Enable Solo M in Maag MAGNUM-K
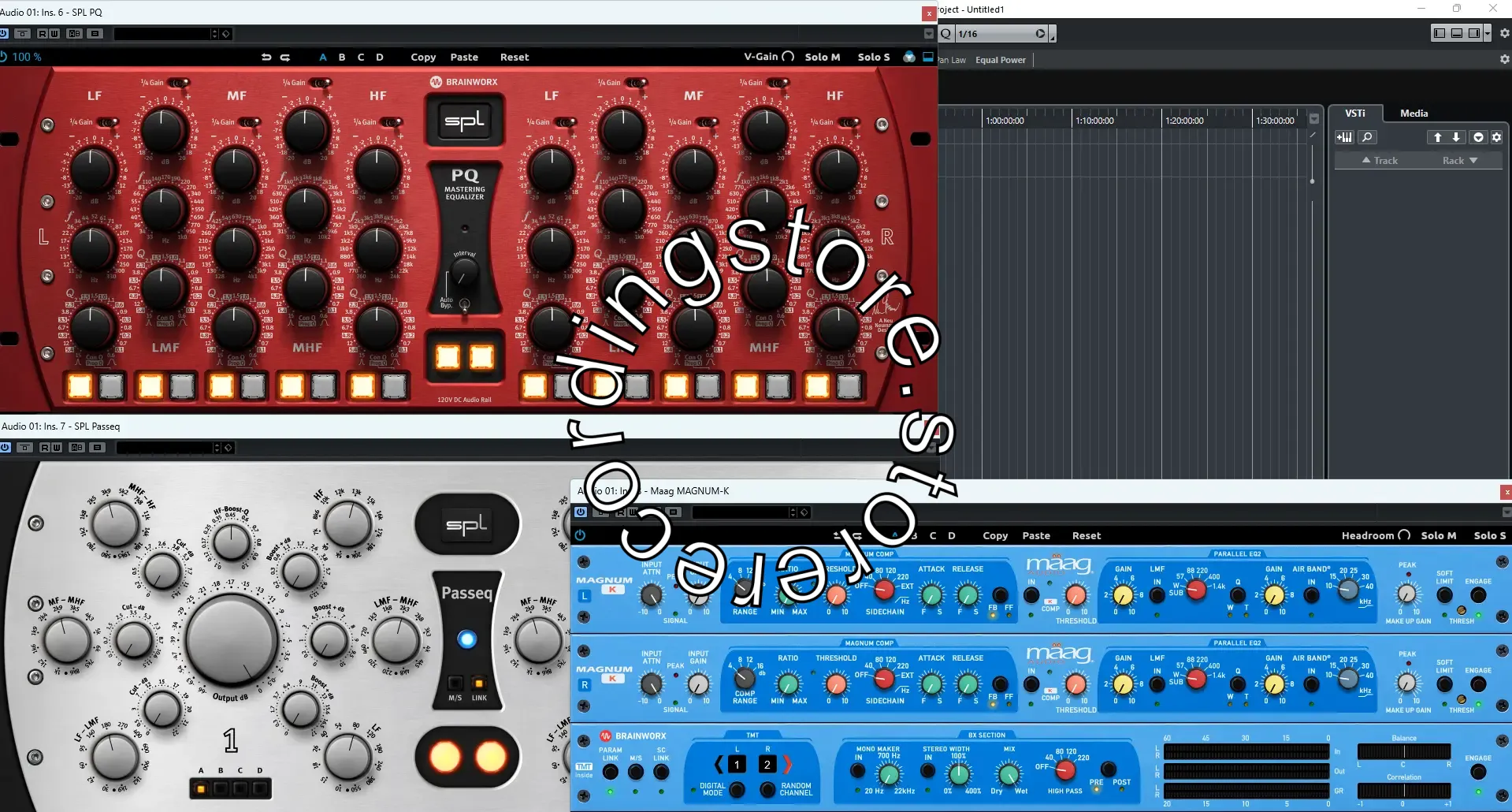Screen dimensions: 1512x812 point(1439,536)
